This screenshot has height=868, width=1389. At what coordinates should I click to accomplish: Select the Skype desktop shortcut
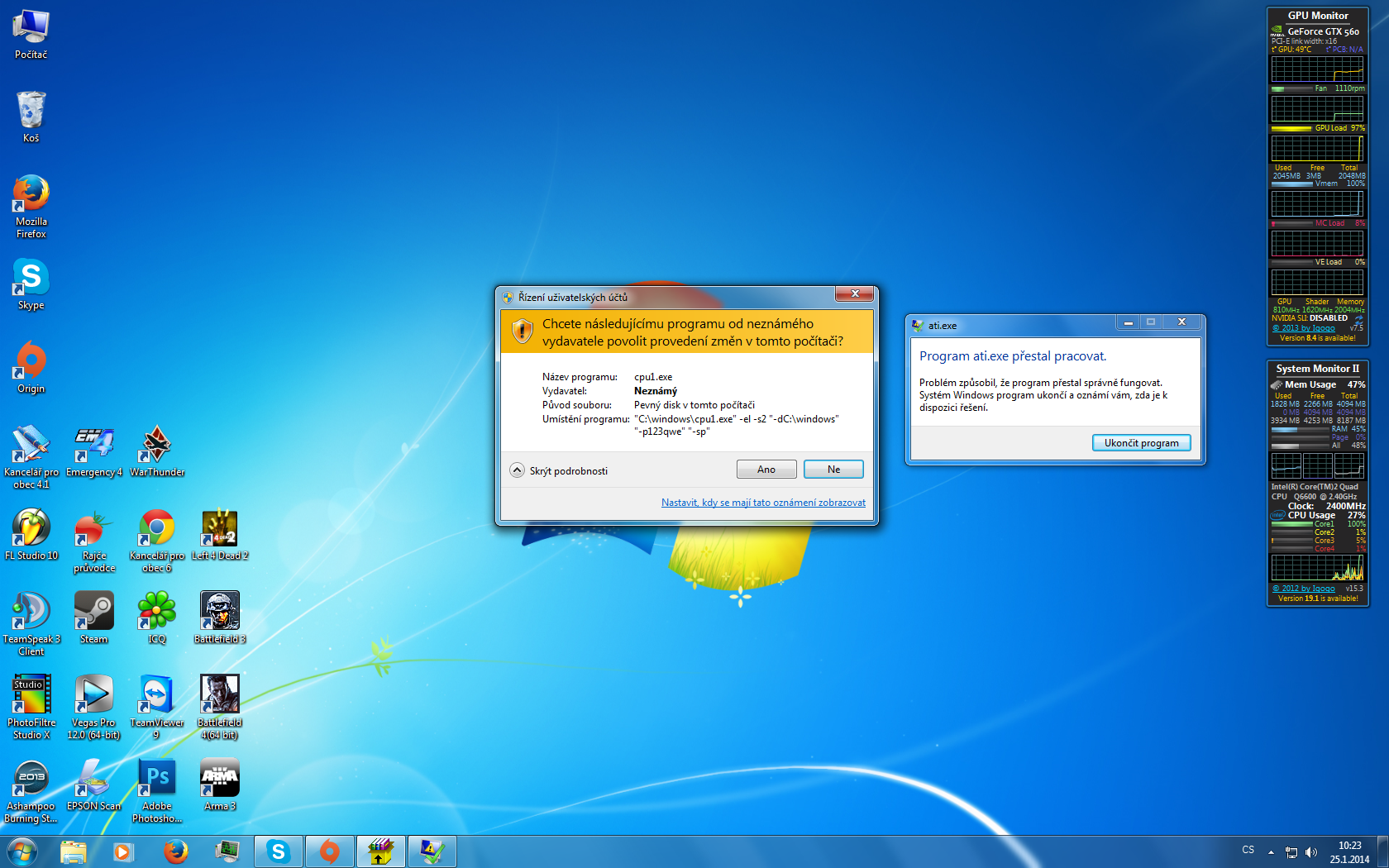click(31, 284)
